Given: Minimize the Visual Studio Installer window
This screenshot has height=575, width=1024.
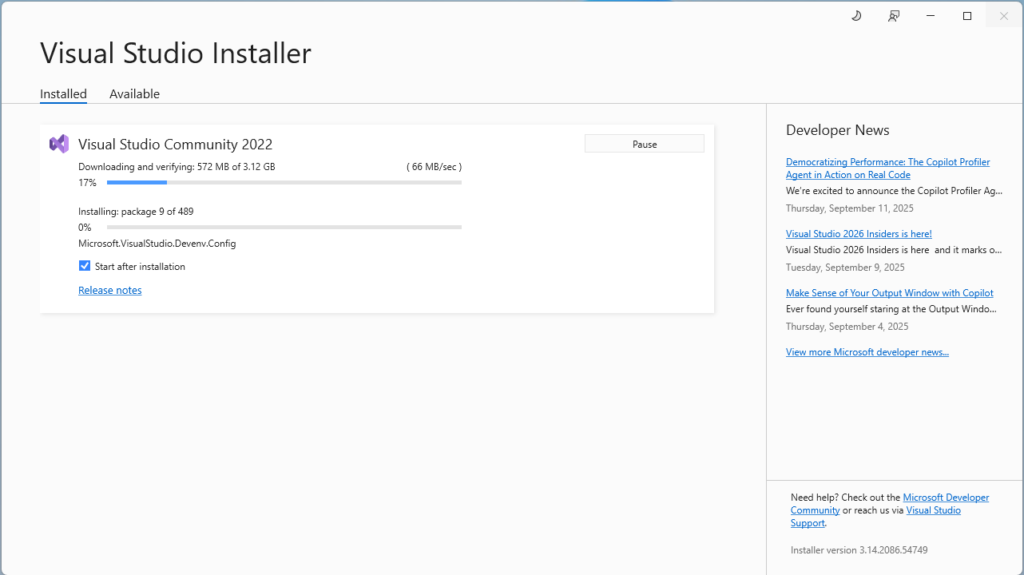Looking at the screenshot, I should click(930, 16).
